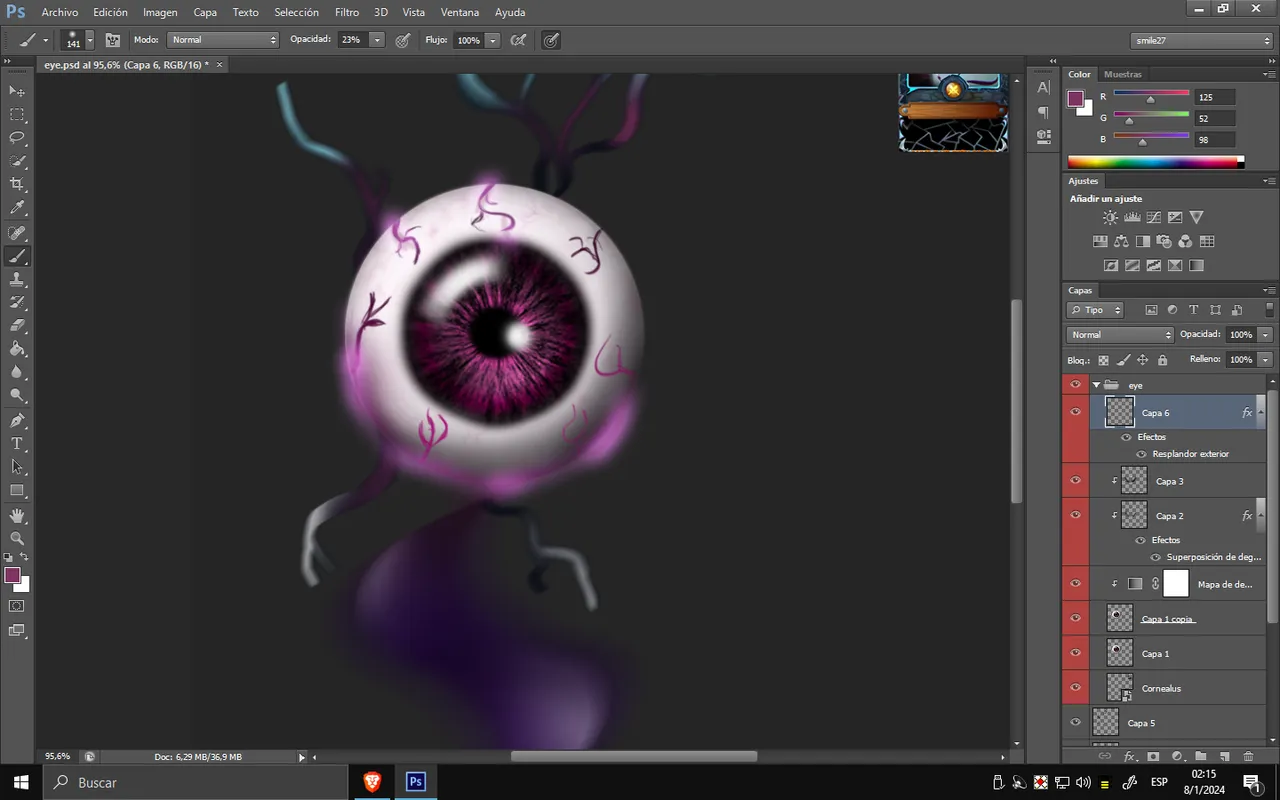Image resolution: width=1280 pixels, height=800 pixels.
Task: Open the layer blend mode Normal dropdown
Action: click(1120, 334)
